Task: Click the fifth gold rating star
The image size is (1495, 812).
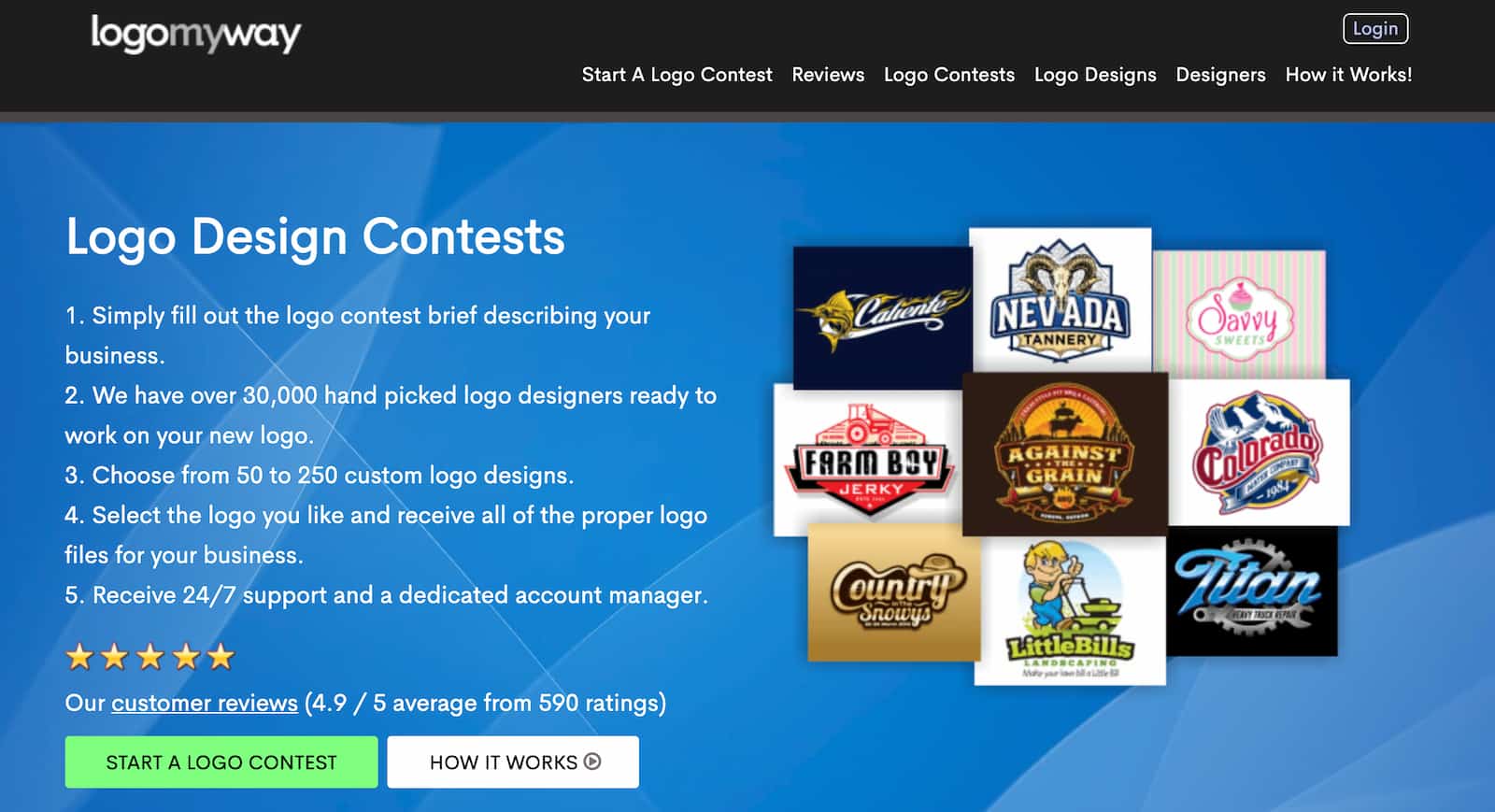Action: (x=221, y=657)
